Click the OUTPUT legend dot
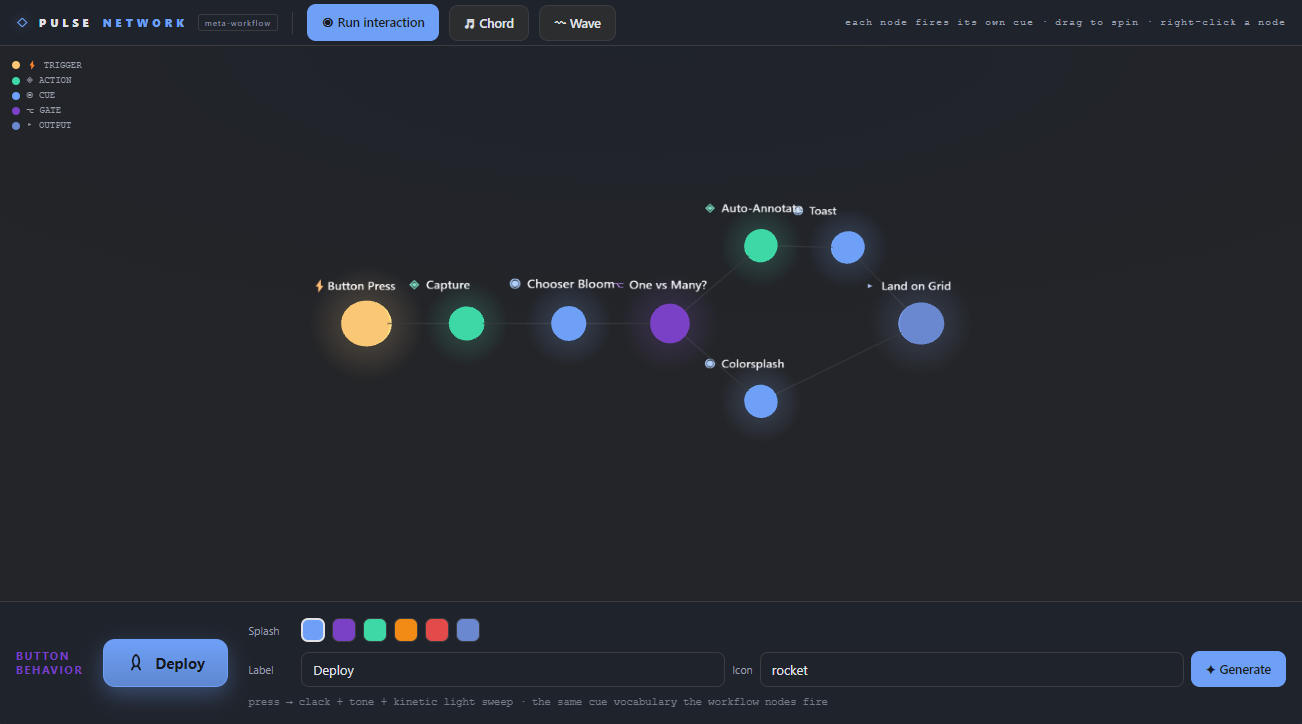The height and width of the screenshot is (724, 1302). (16, 125)
